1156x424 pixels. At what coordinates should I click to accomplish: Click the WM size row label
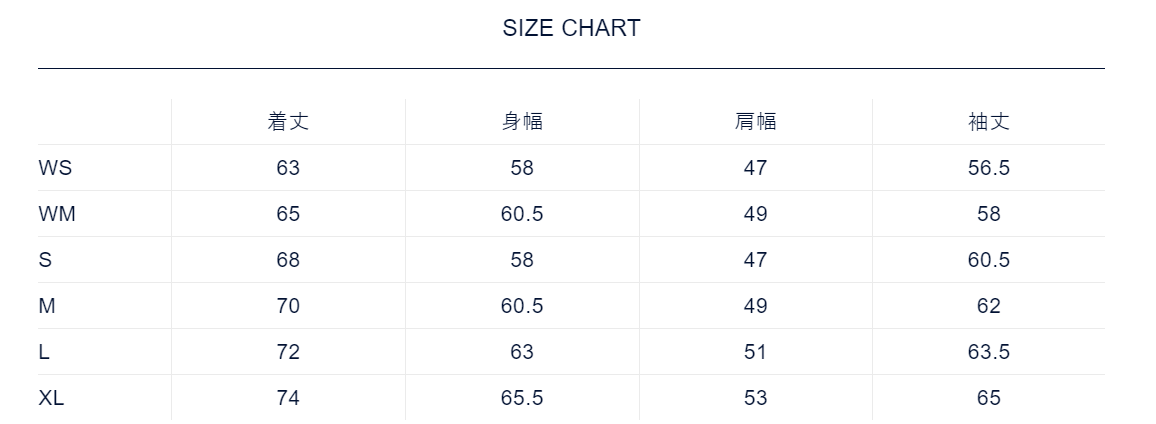(x=57, y=214)
